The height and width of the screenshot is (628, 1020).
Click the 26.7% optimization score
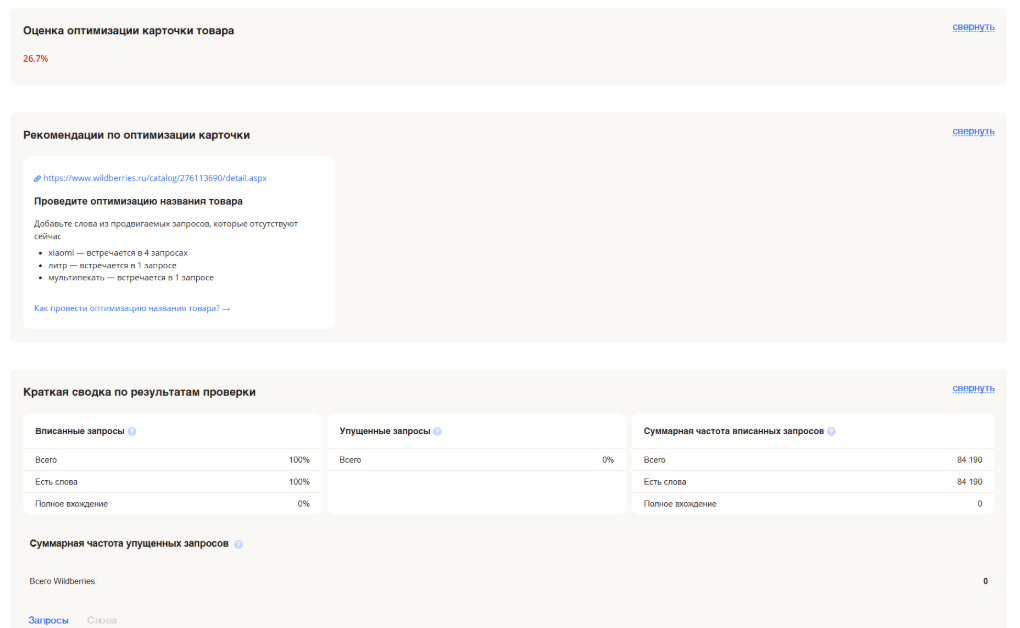36,59
